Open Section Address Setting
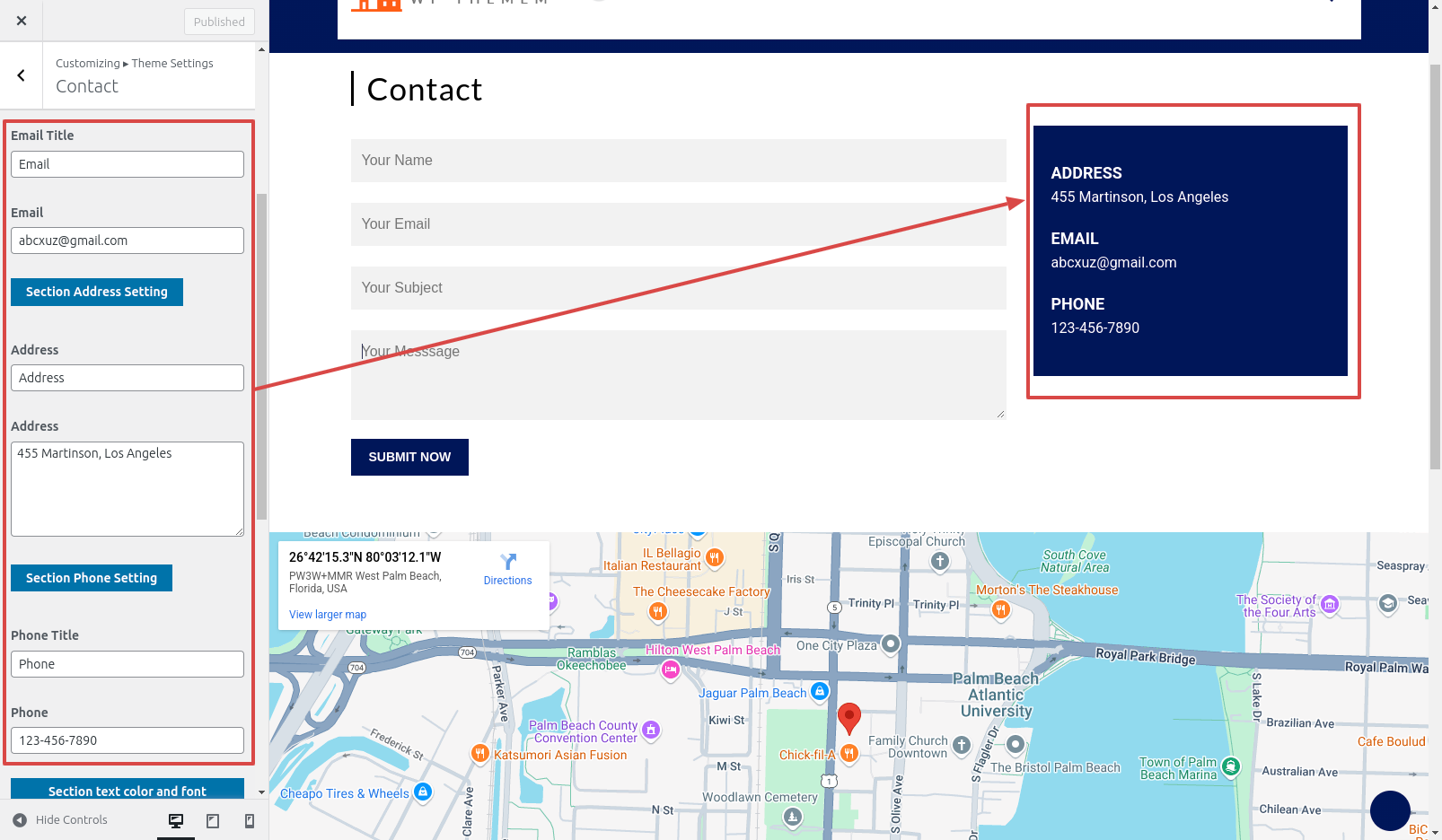This screenshot has width=1442, height=840. click(x=97, y=292)
